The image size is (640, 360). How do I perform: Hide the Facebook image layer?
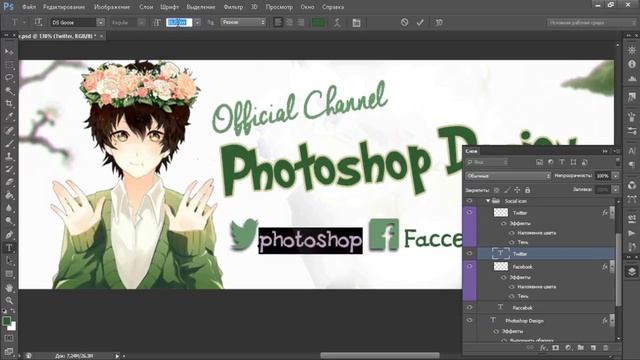[x=469, y=266]
